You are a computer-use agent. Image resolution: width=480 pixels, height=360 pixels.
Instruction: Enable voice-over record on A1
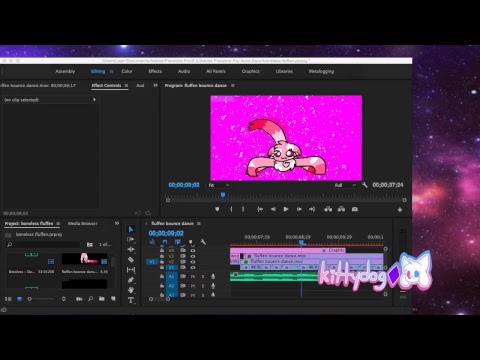coord(213,276)
